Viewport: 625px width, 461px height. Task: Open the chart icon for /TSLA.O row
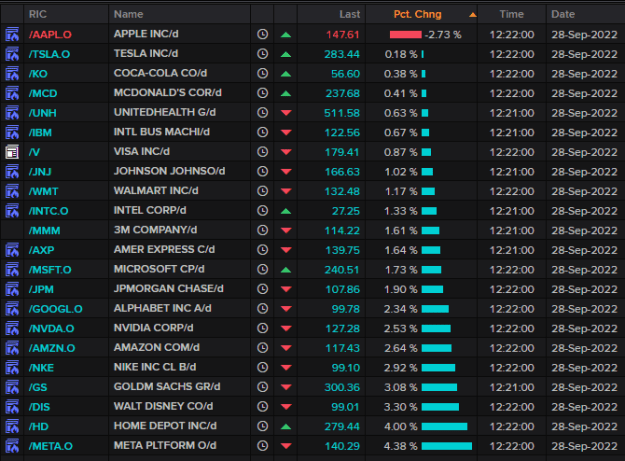(x=12, y=54)
